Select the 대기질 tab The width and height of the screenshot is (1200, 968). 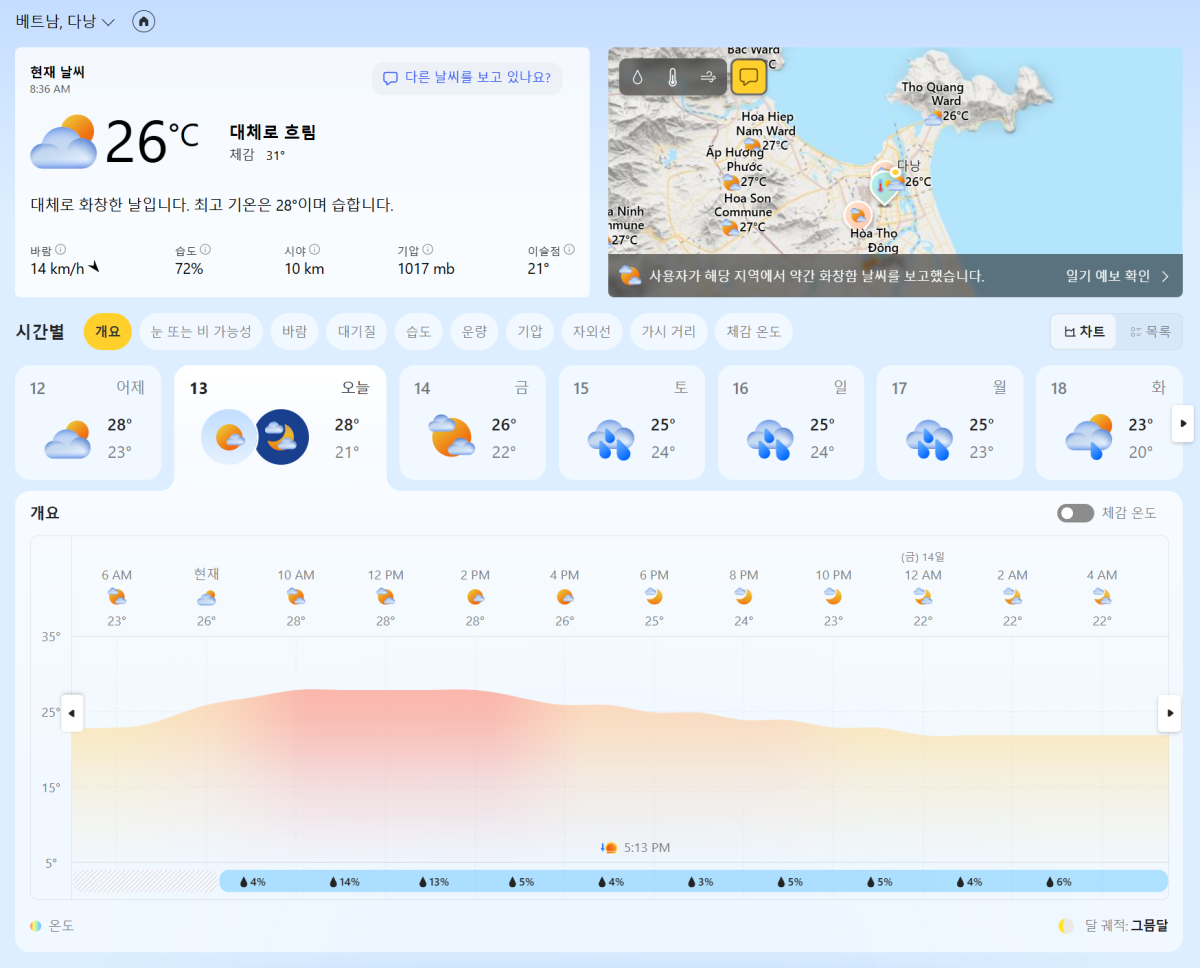tap(356, 332)
